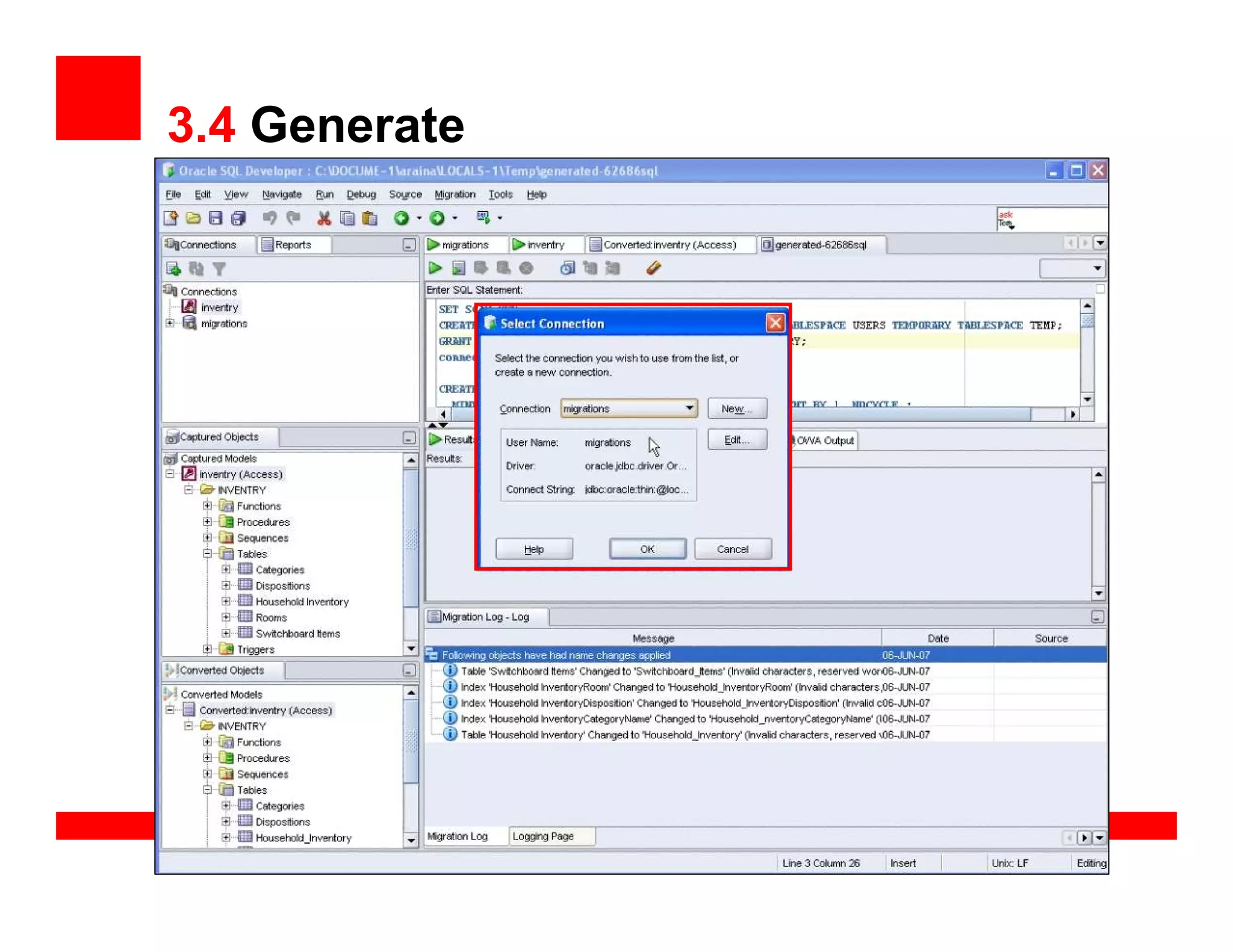Viewport: 1233px width, 952px height.
Task: Minimize the Migration Log panel
Action: coord(1097,617)
